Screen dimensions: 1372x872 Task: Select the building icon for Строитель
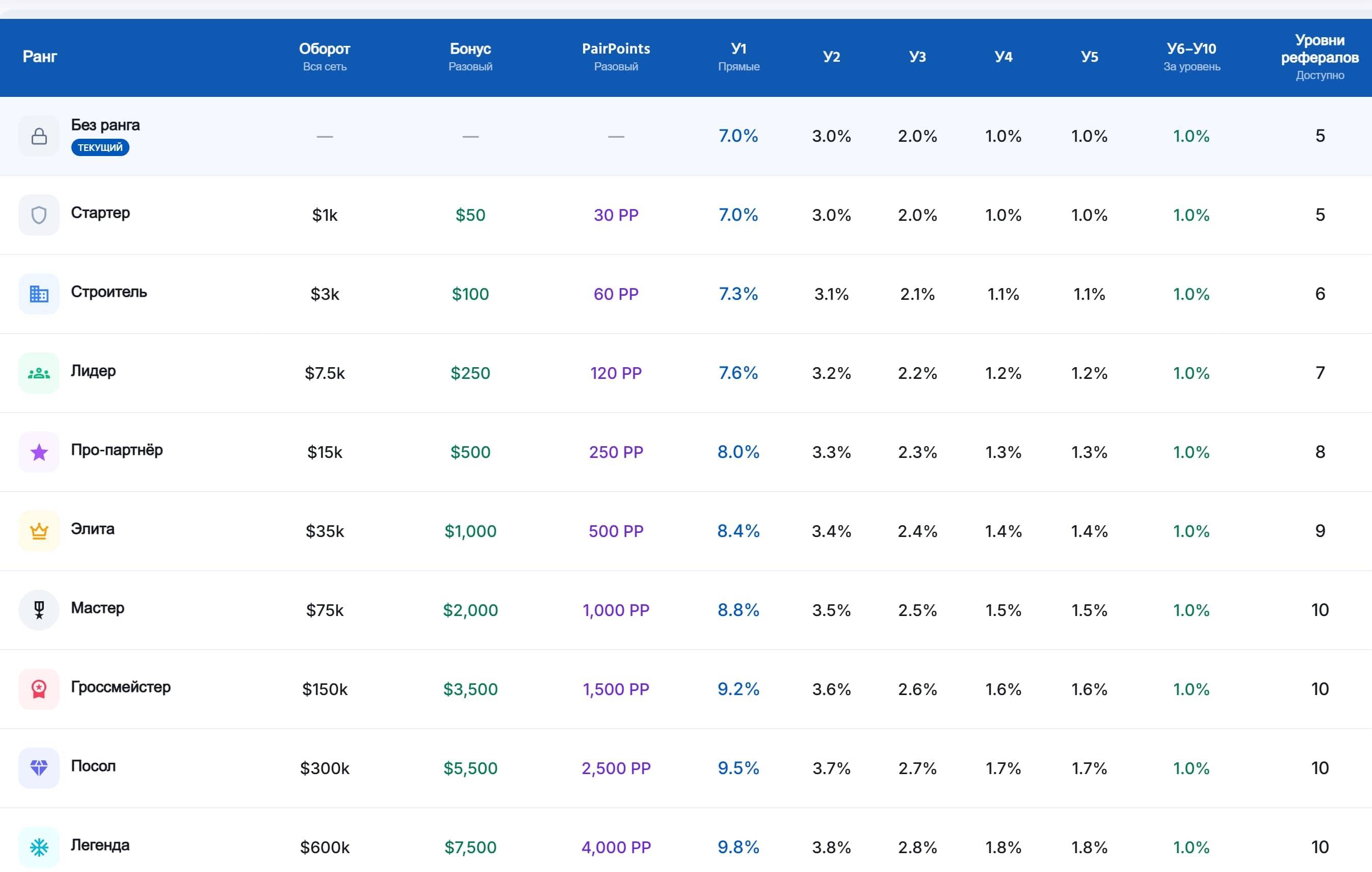tap(39, 294)
